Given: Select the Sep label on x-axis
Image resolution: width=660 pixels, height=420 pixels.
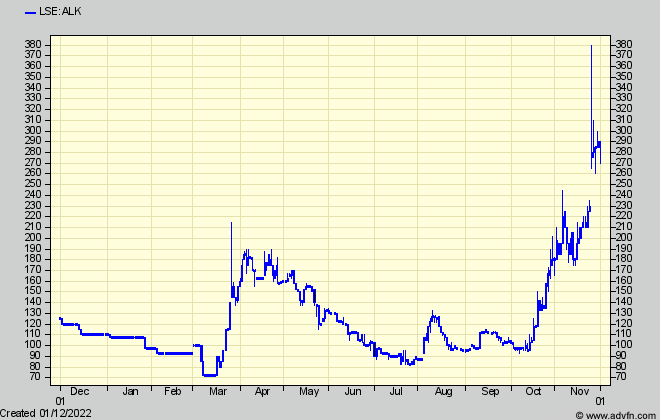Looking at the screenshot, I should click(x=491, y=392).
